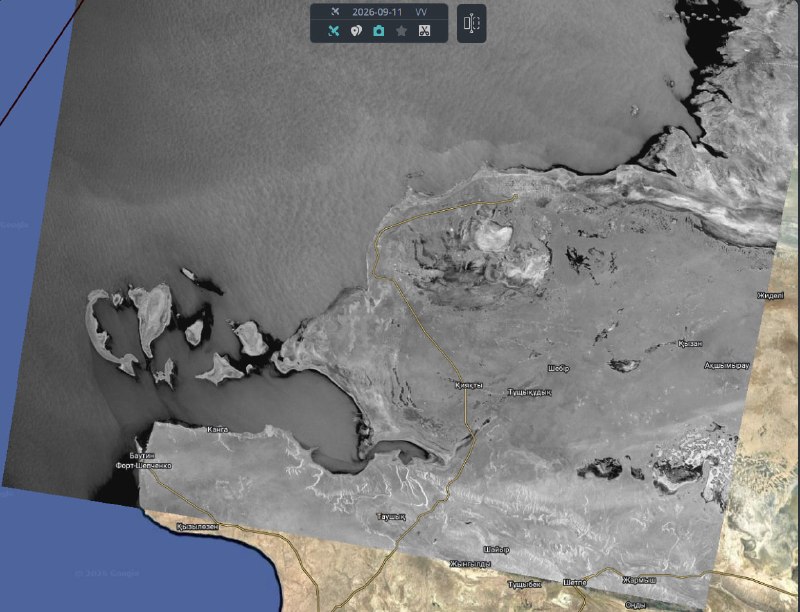800x612 pixels.
Task: Click the Таушық place label
Action: [x=391, y=517]
